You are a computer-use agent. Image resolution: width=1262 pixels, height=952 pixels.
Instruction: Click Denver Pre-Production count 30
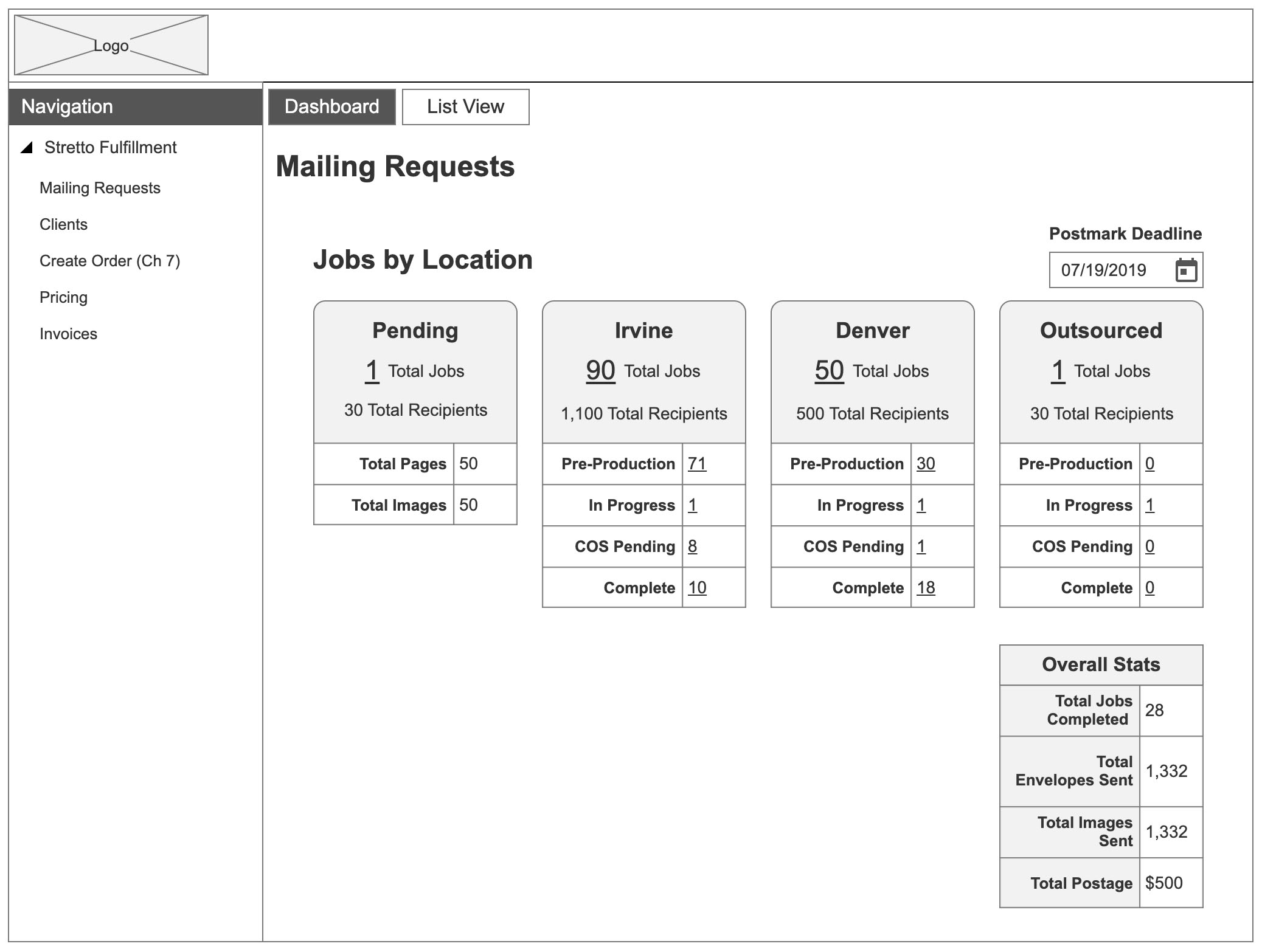point(926,464)
